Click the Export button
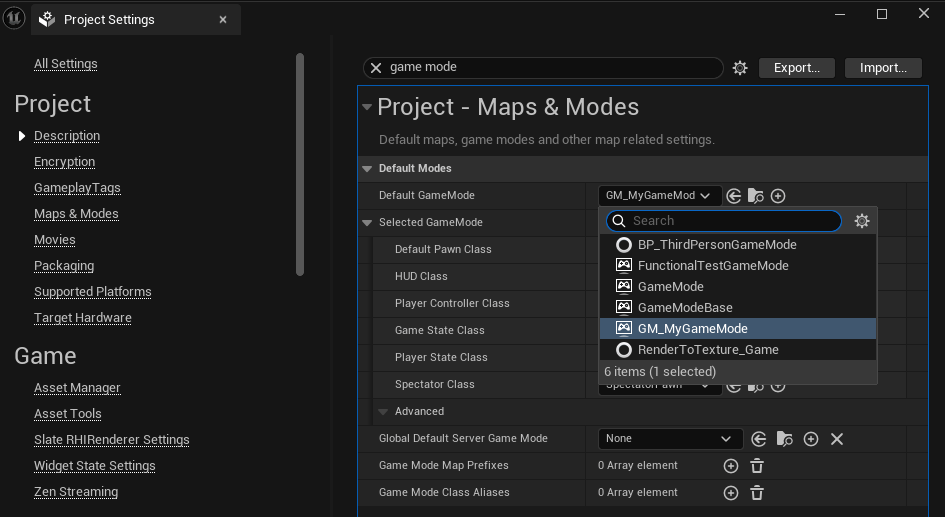This screenshot has width=945, height=517. (x=797, y=68)
